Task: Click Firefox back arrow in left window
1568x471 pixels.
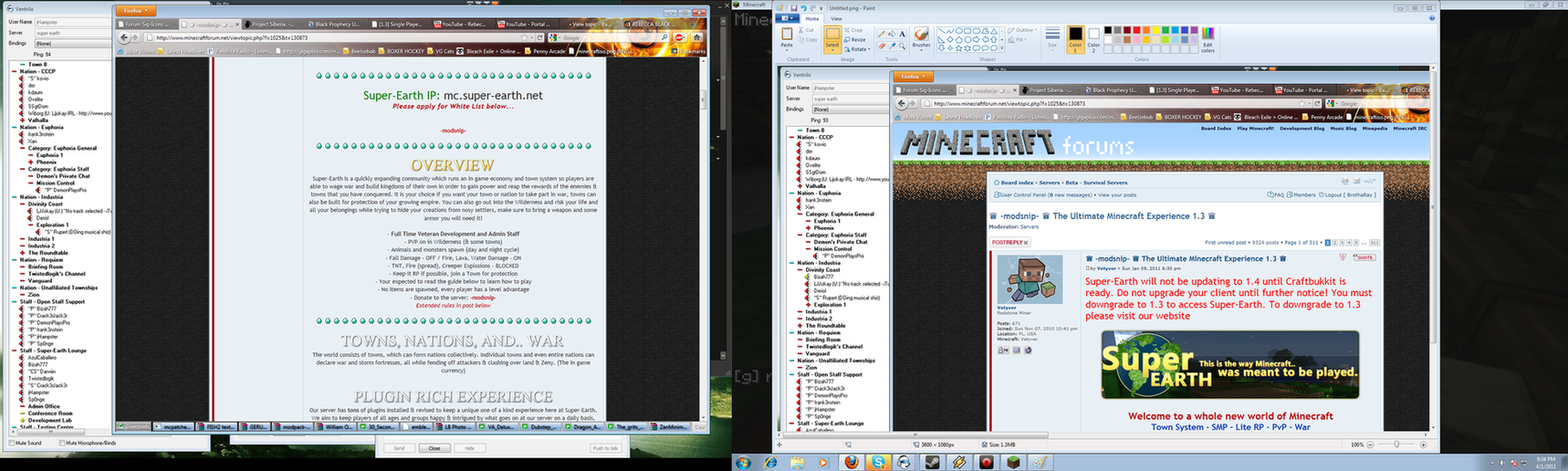Action: [125, 37]
